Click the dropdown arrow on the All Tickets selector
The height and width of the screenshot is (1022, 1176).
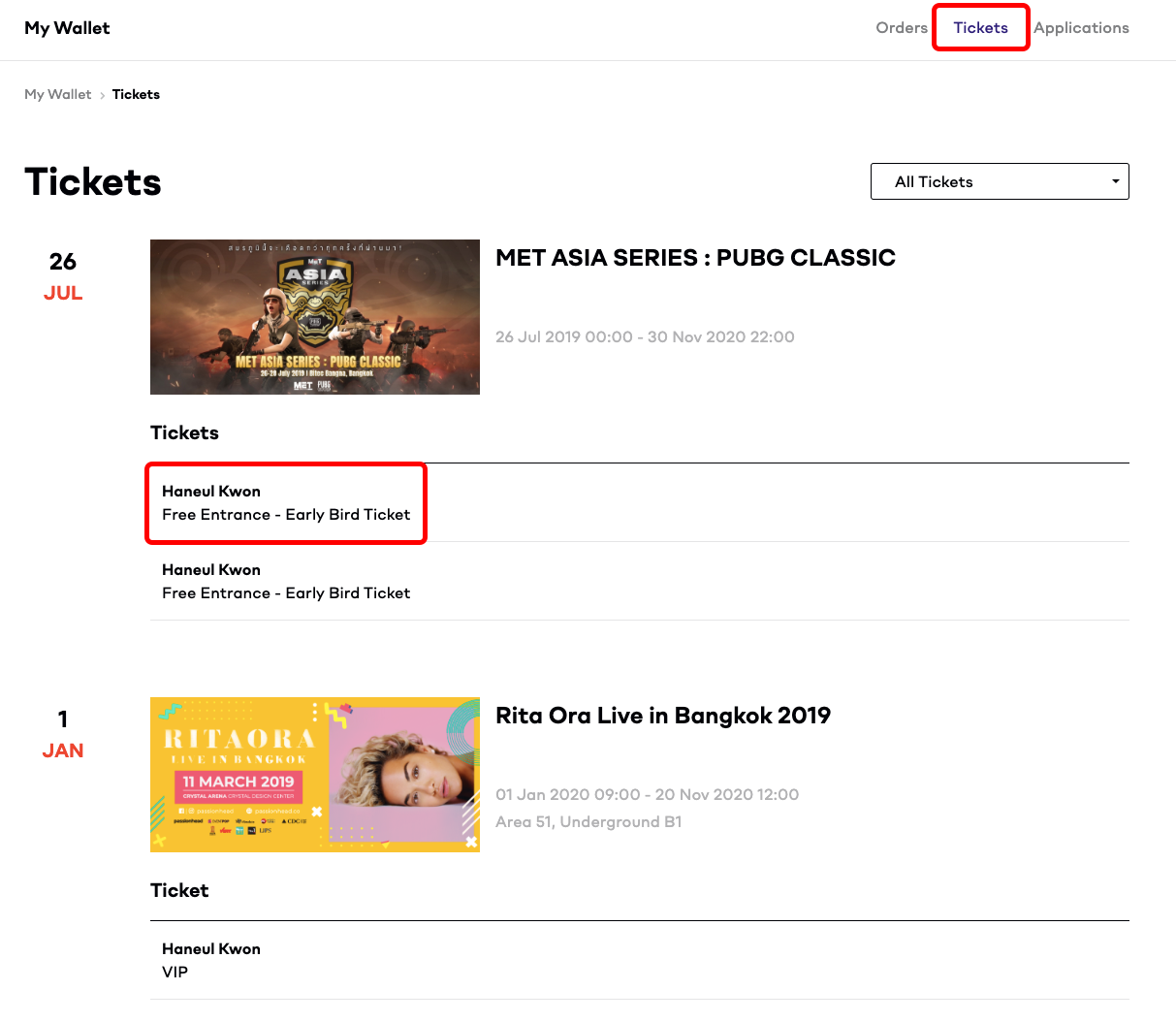pos(1114,181)
